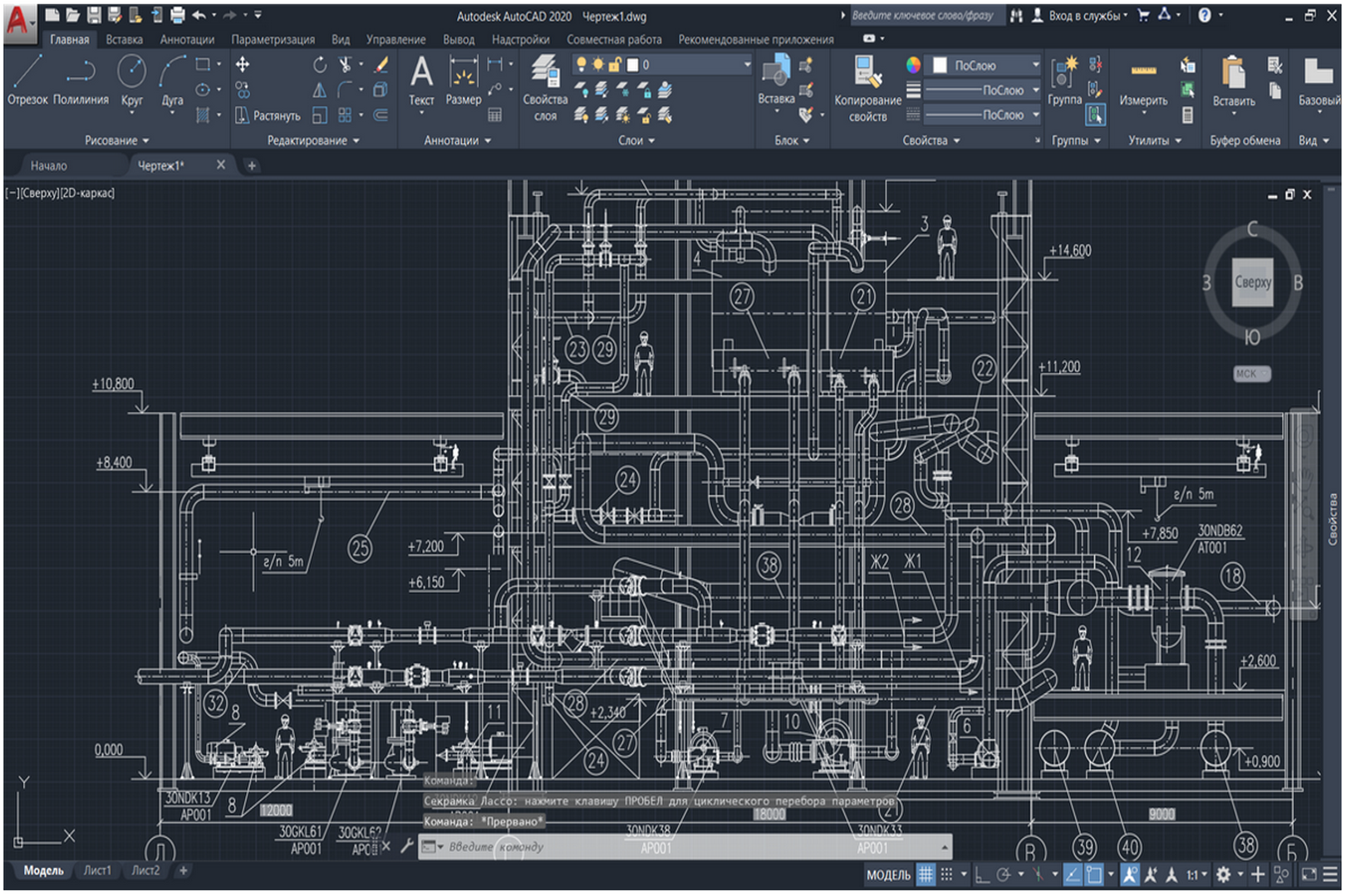
Task: Toggle 2D object snap in status bar
Action: (1094, 874)
